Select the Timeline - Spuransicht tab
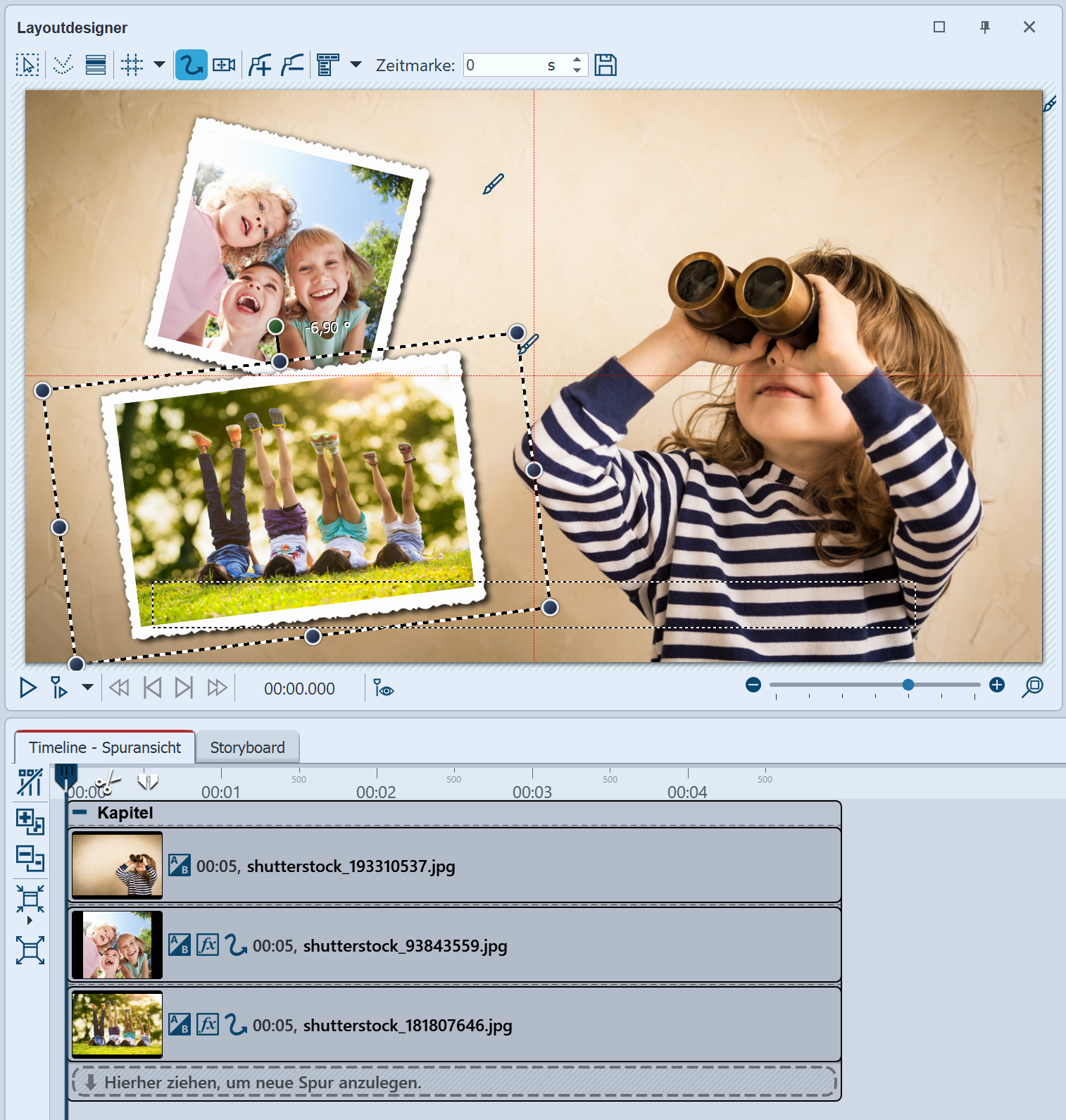 (x=105, y=747)
